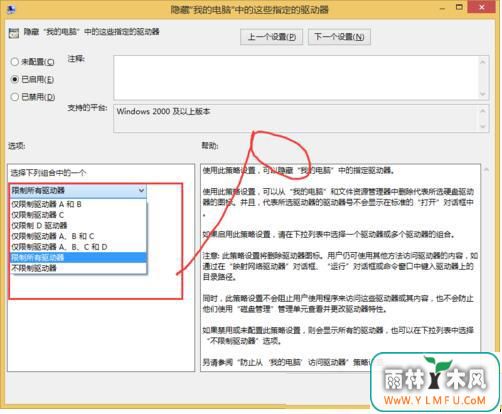
Task: Click the 下一个设置(N) button
Action: [339, 37]
